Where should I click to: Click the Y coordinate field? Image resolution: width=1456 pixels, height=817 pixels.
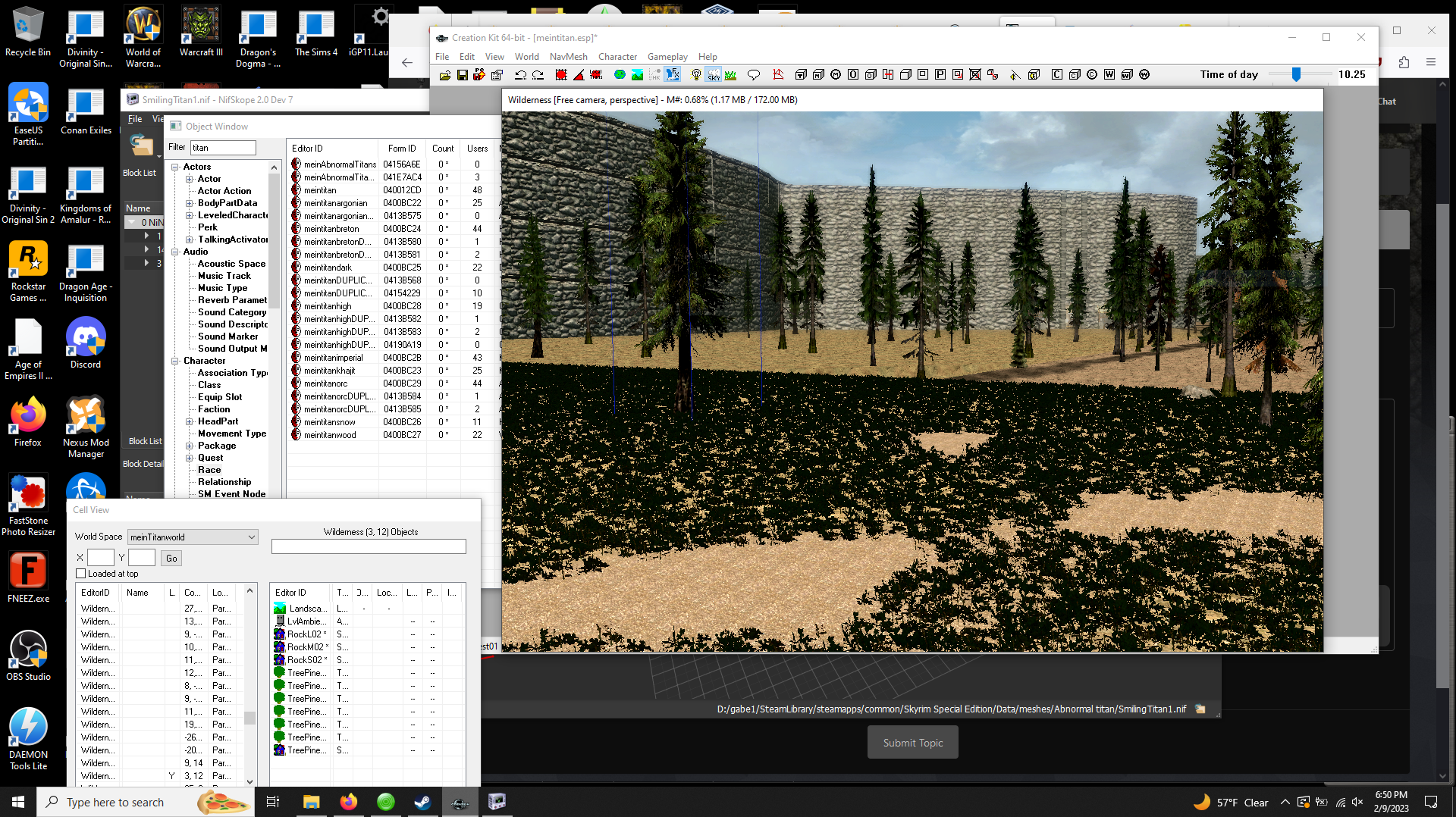click(142, 558)
